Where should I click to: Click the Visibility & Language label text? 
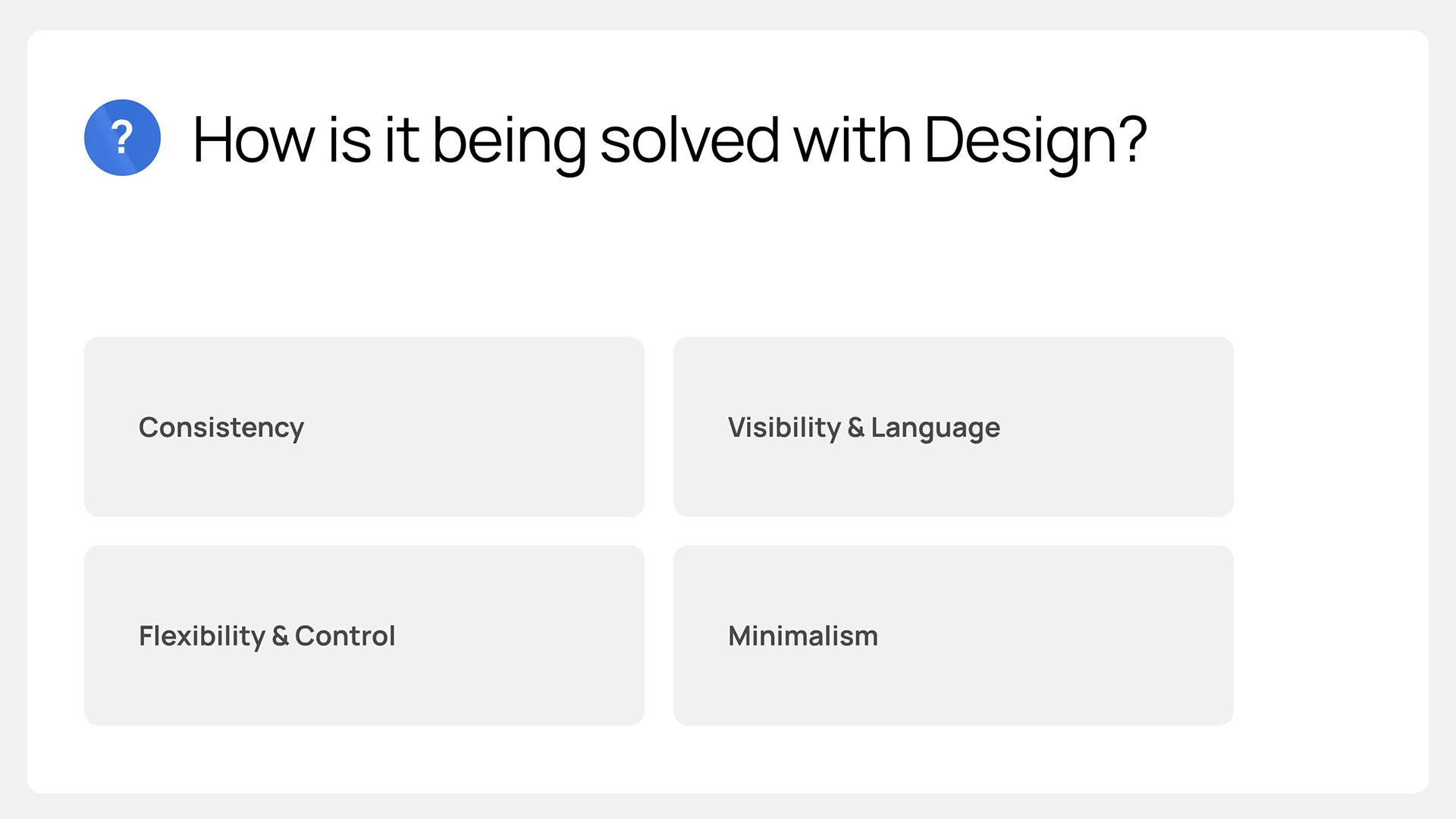(x=864, y=428)
